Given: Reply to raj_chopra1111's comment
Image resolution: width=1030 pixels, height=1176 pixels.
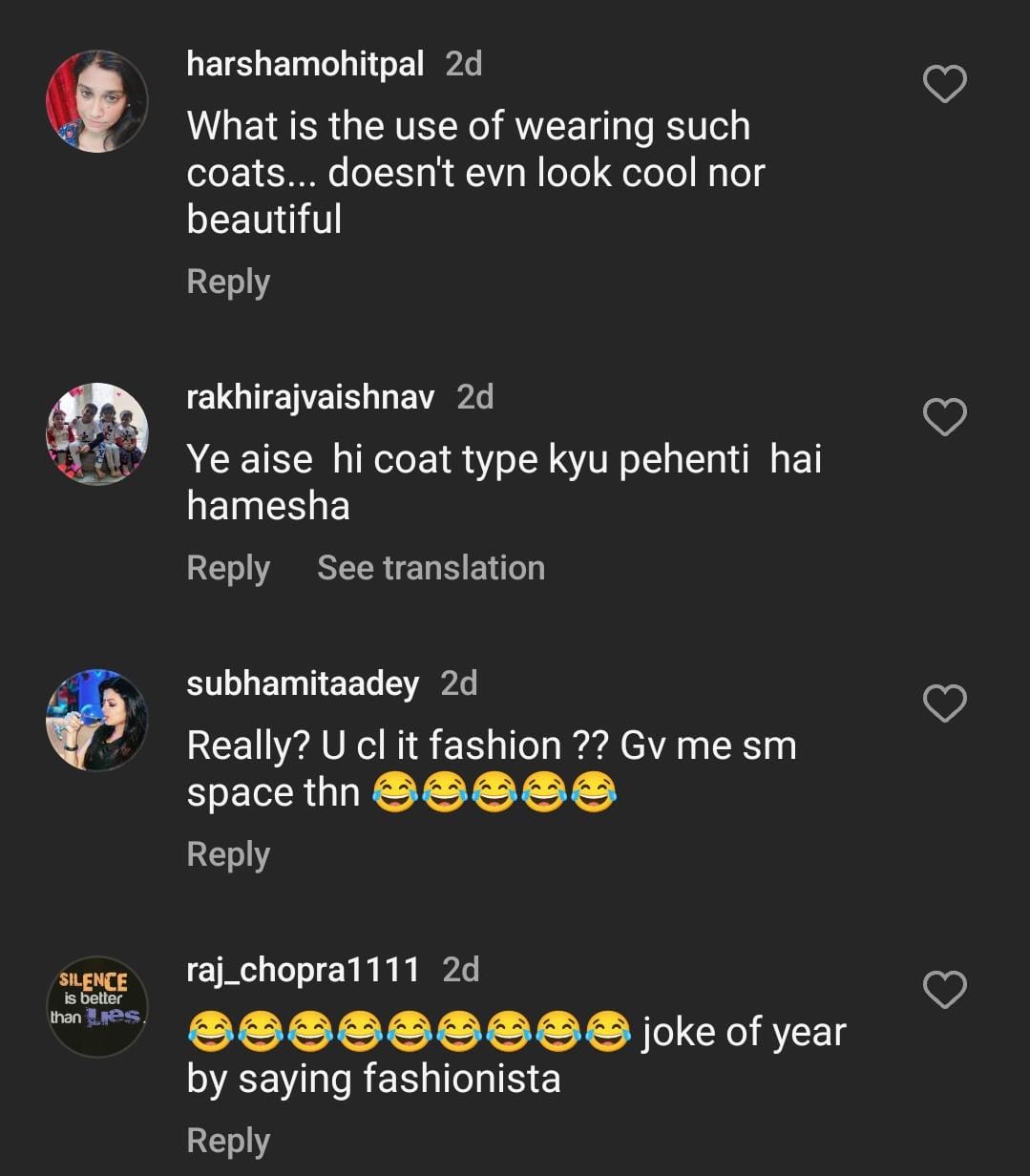Looking at the screenshot, I should point(228,1141).
